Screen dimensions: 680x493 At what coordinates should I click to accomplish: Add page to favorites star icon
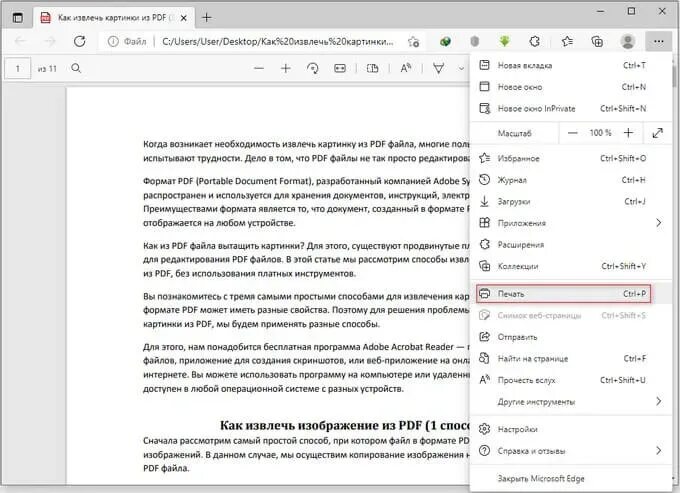pos(413,42)
